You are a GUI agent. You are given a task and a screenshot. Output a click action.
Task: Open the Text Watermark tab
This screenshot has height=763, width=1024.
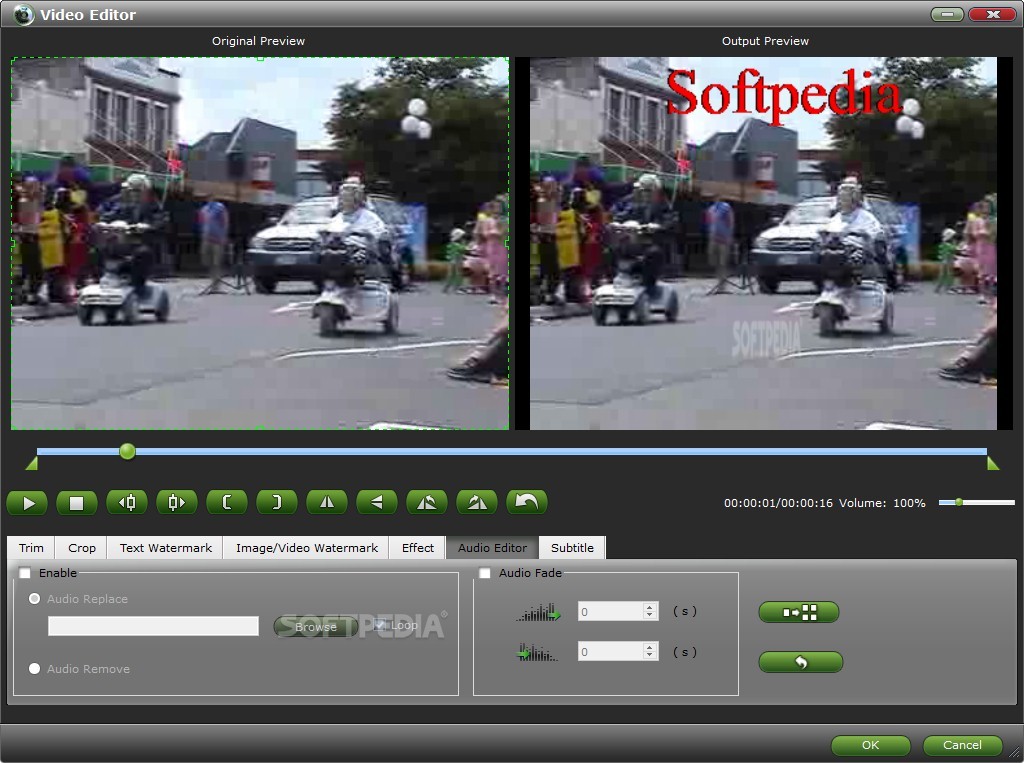coord(165,547)
